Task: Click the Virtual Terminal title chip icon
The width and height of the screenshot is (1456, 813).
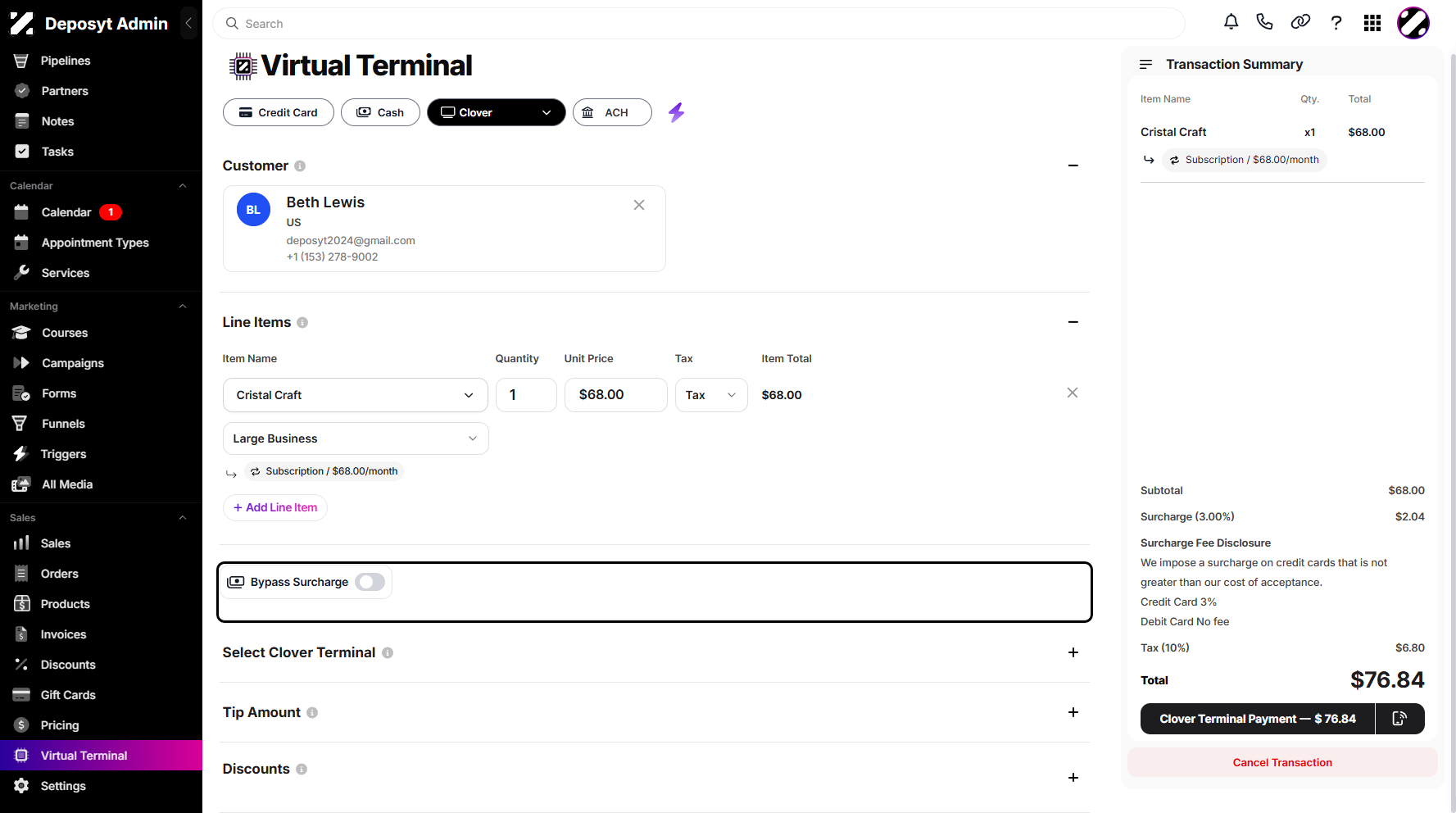Action: coord(243,66)
